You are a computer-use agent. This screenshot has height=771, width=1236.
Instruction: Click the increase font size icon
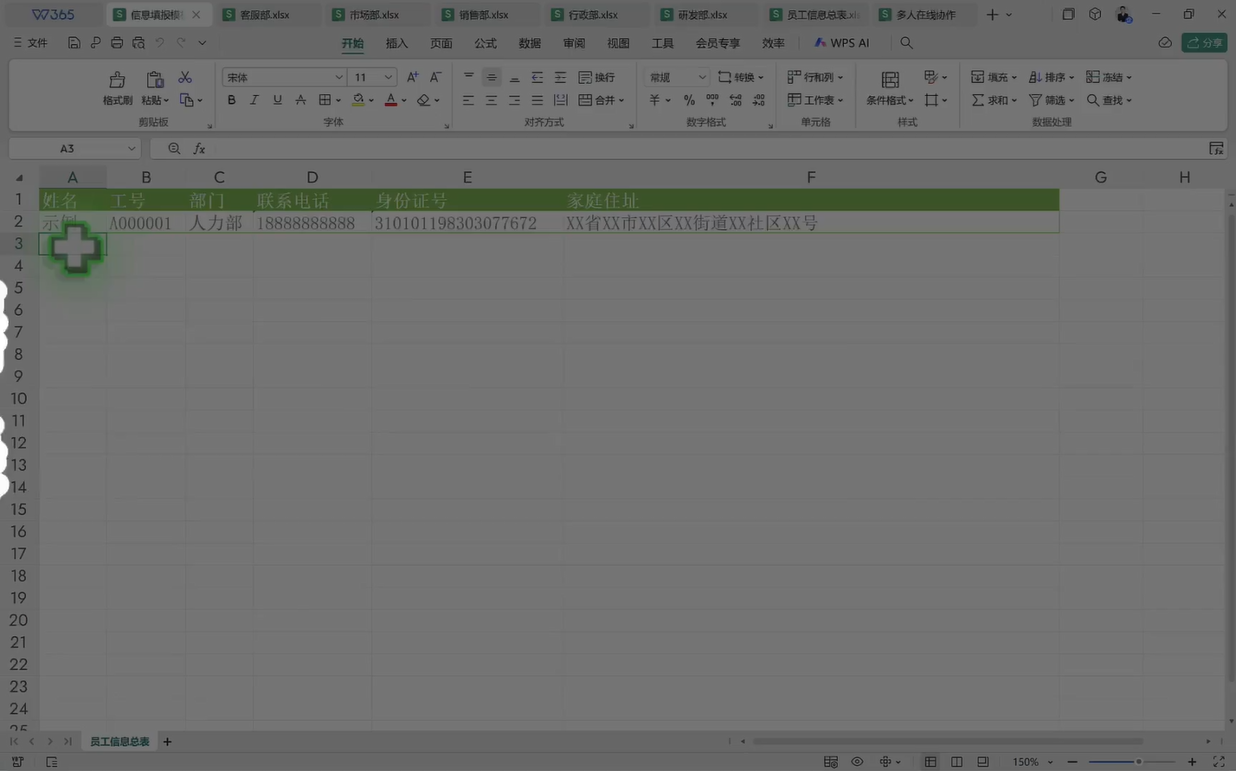coord(412,77)
